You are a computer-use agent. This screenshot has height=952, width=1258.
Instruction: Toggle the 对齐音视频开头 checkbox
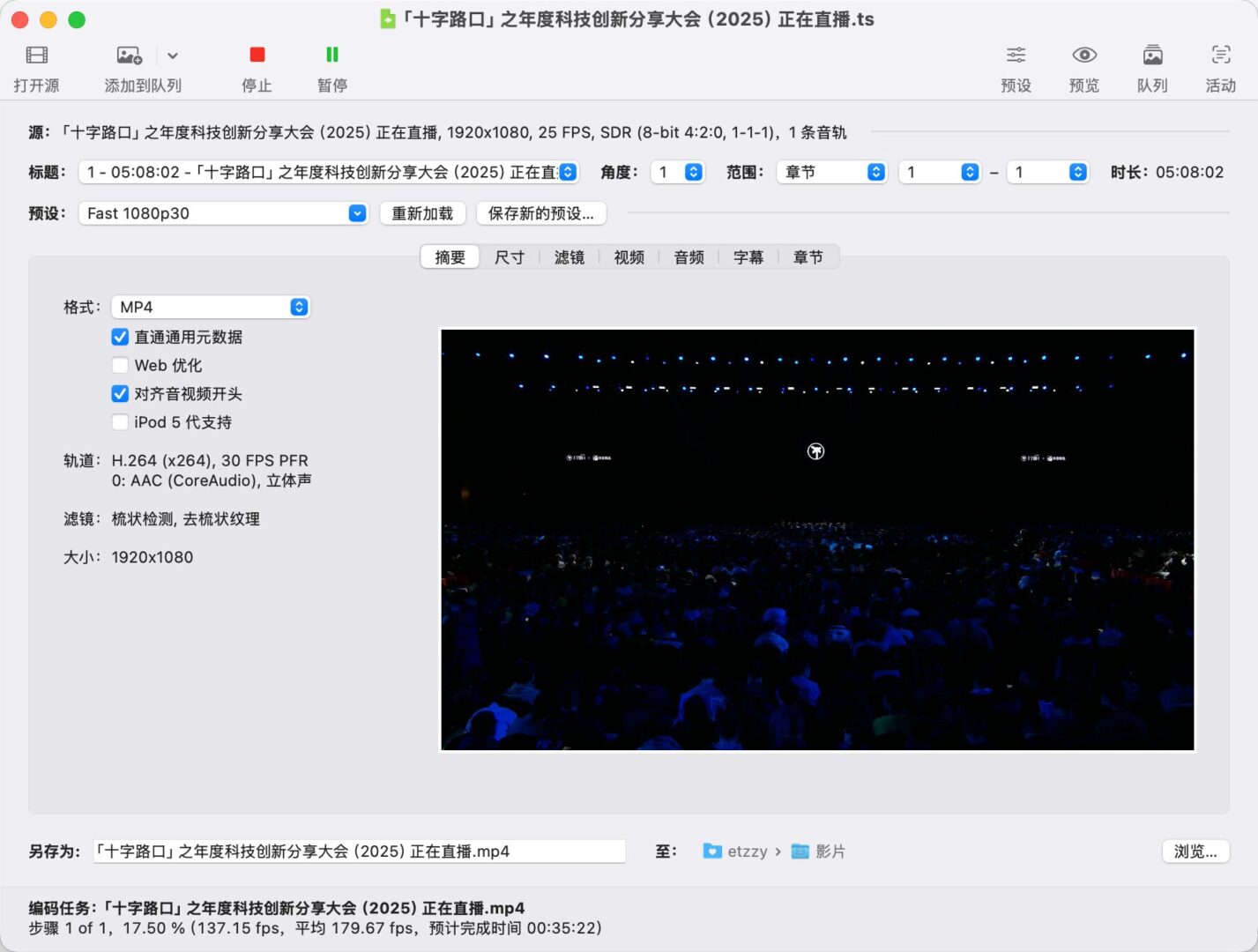pos(120,394)
